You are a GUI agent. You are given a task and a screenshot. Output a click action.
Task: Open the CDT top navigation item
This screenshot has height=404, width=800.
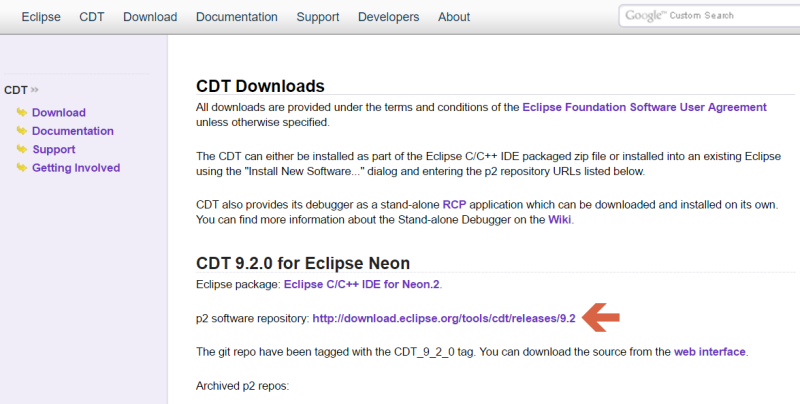pyautogui.click(x=92, y=17)
